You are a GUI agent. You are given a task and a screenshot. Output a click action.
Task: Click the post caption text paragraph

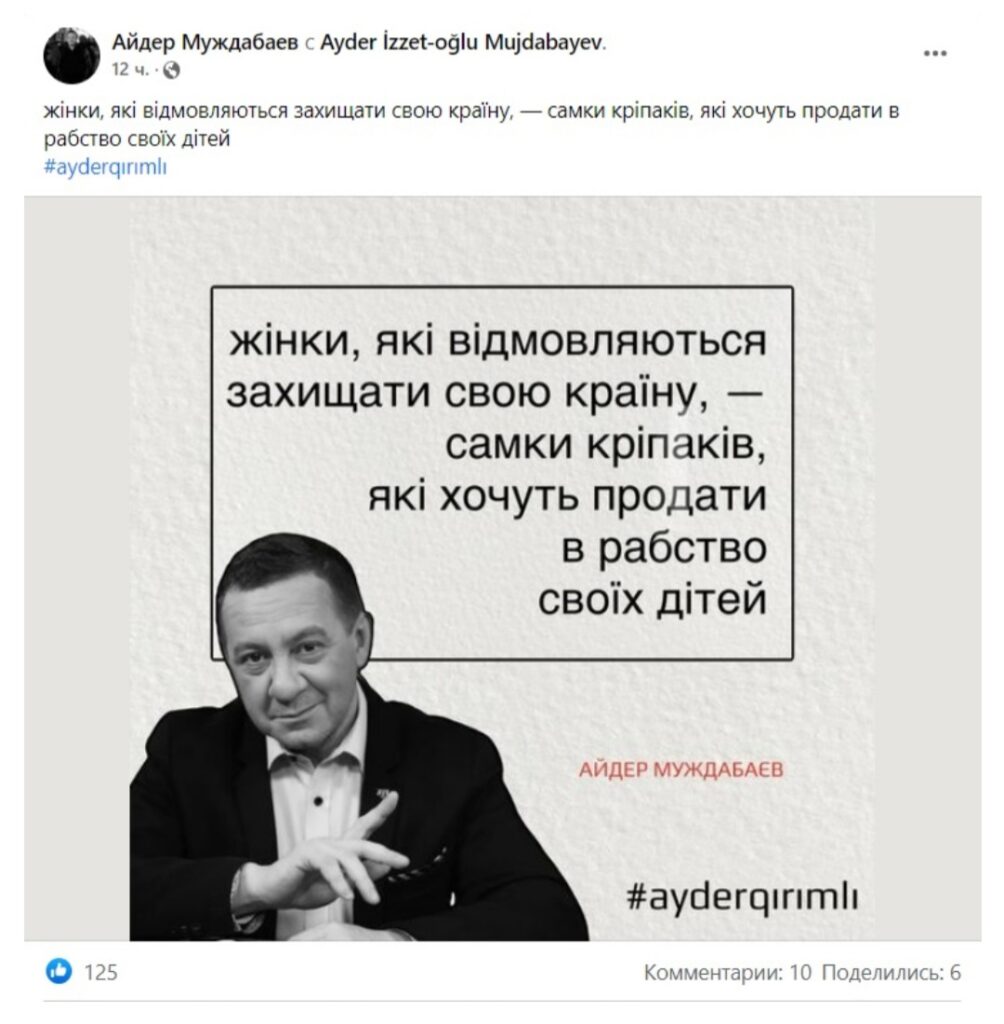(471, 125)
